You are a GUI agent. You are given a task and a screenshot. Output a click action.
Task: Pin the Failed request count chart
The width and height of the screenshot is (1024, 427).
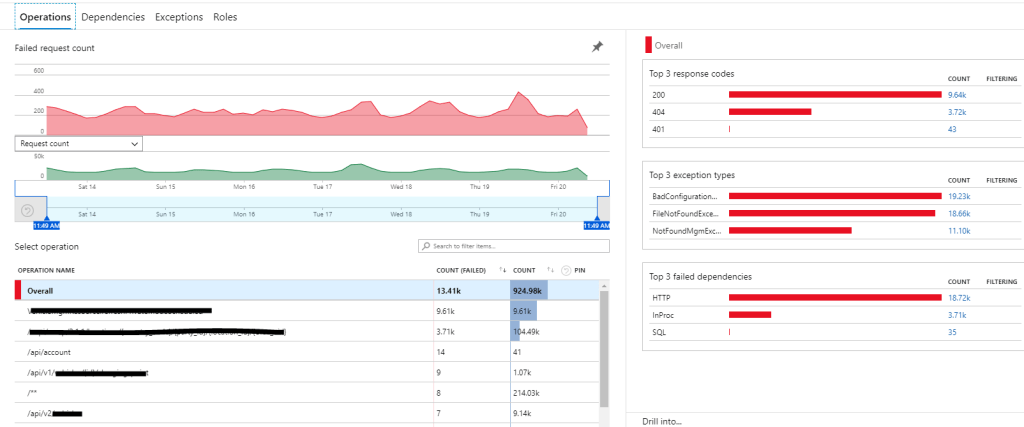597,47
